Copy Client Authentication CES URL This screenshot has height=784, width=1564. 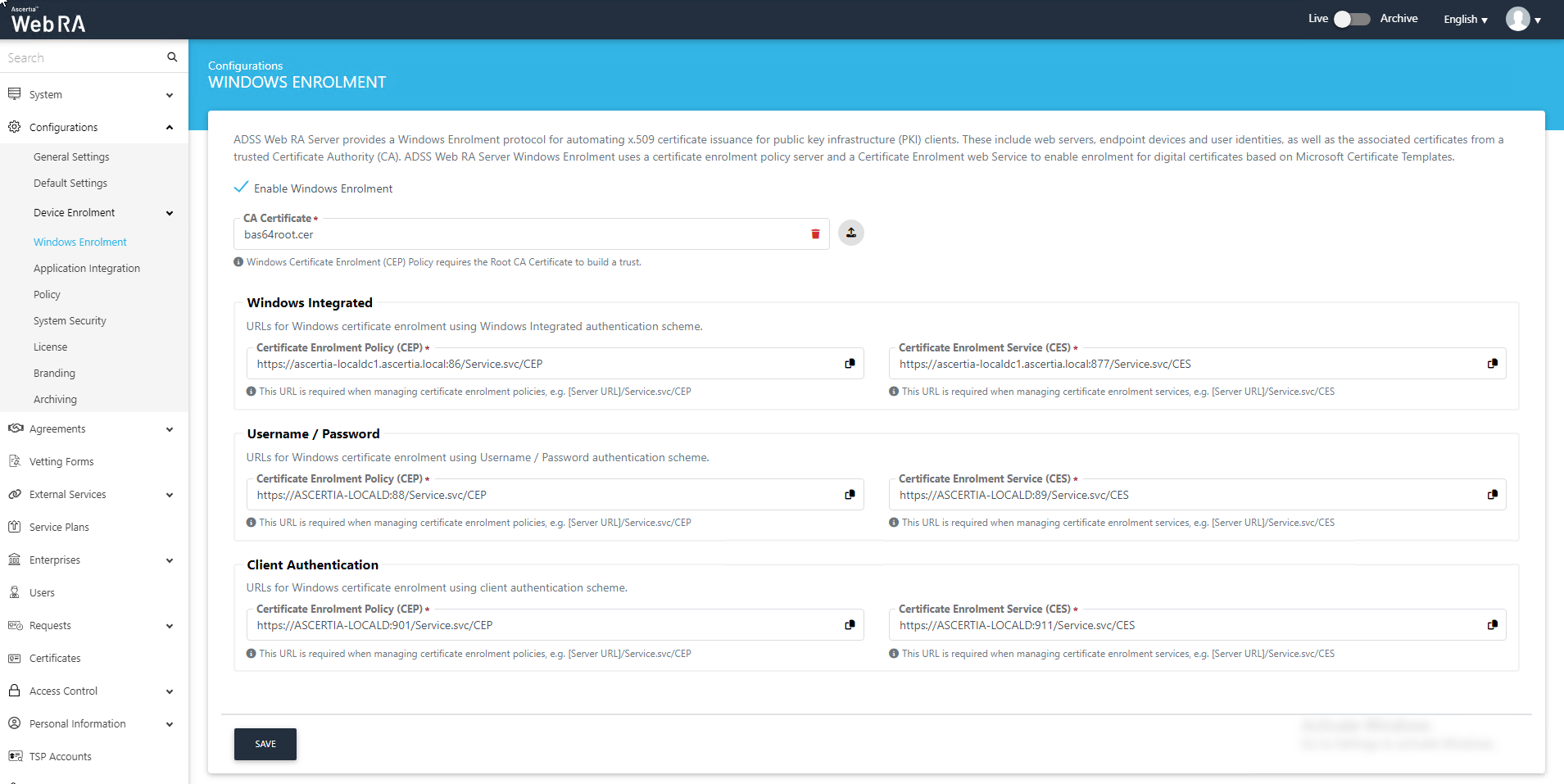point(1492,625)
